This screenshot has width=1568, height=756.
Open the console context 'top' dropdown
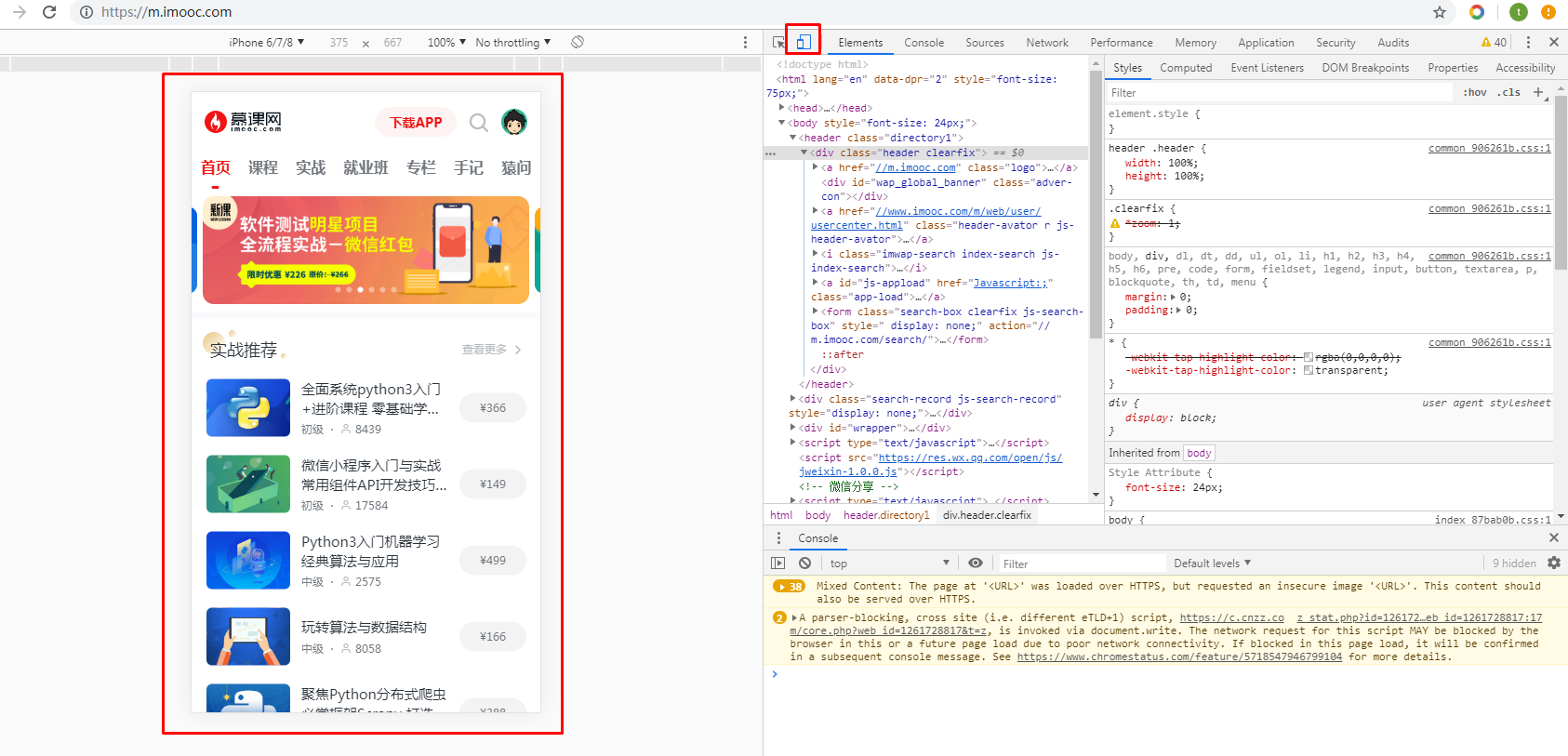point(889,564)
